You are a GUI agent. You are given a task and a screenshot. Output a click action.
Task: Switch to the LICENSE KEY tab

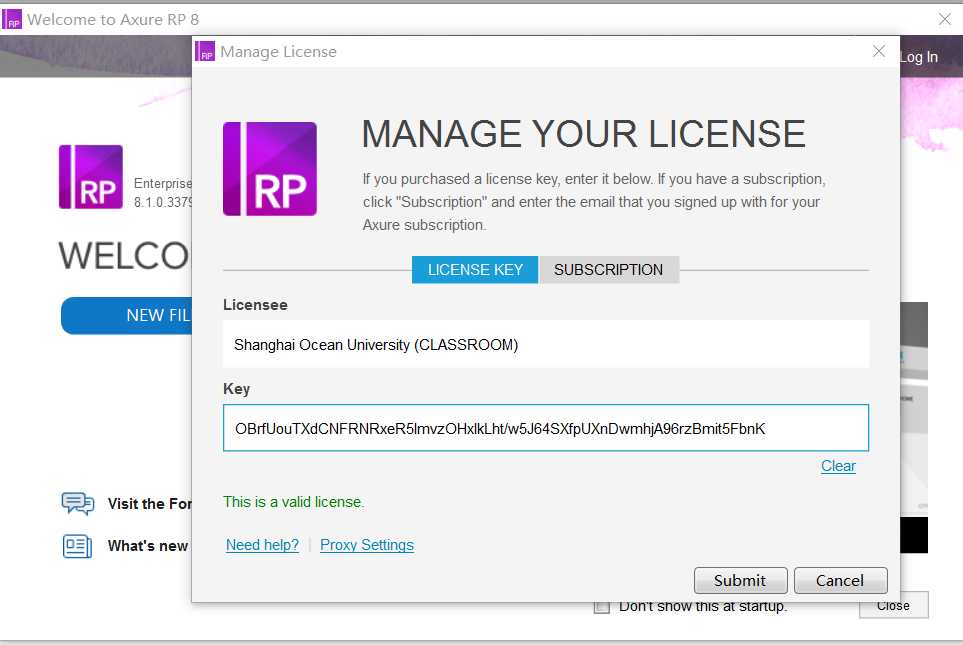tap(475, 270)
